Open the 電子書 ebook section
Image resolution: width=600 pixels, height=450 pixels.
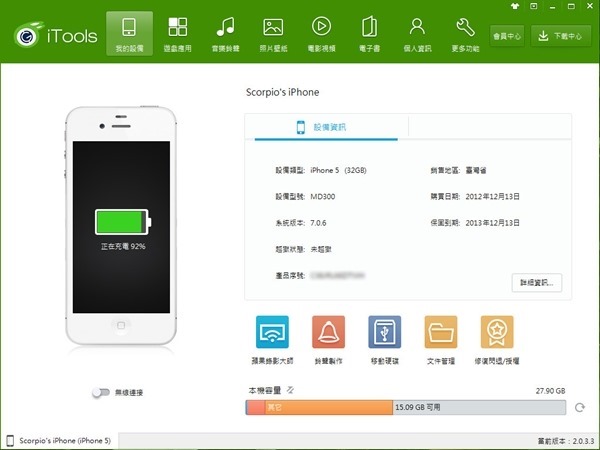coord(369,34)
